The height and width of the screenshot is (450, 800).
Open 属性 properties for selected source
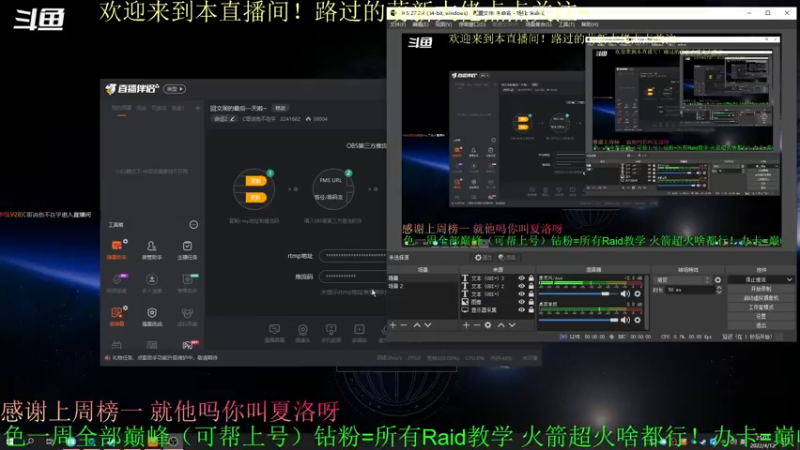[483, 258]
